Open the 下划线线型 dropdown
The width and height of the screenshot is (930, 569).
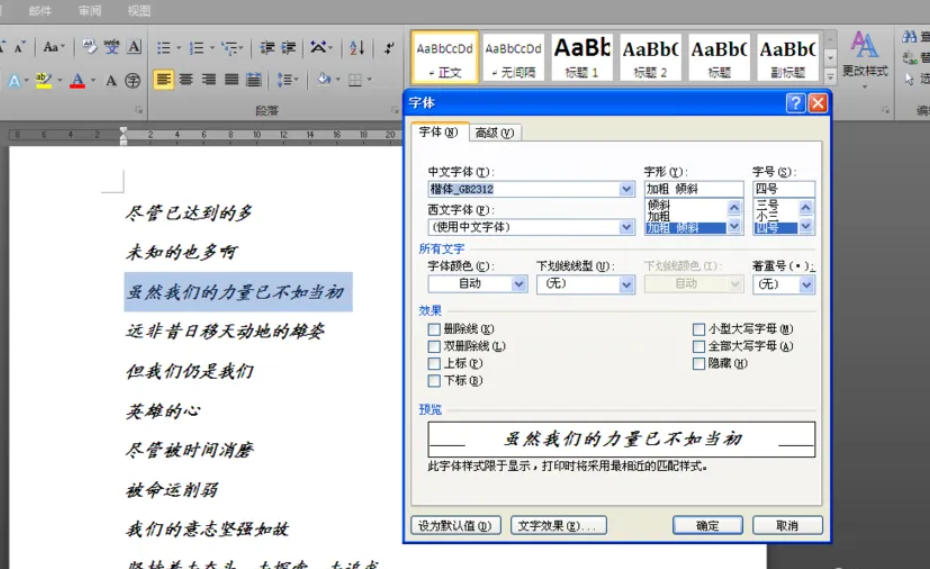click(627, 284)
